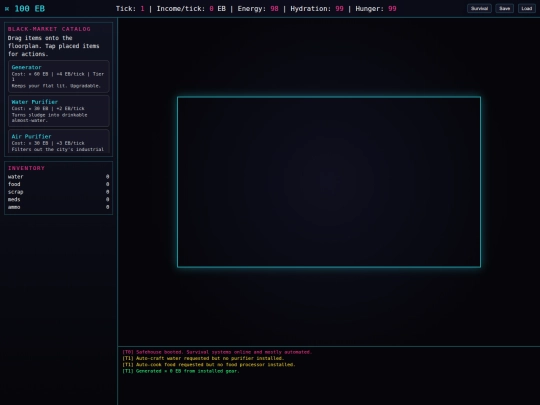Open the Survival button in header

[x=479, y=9]
